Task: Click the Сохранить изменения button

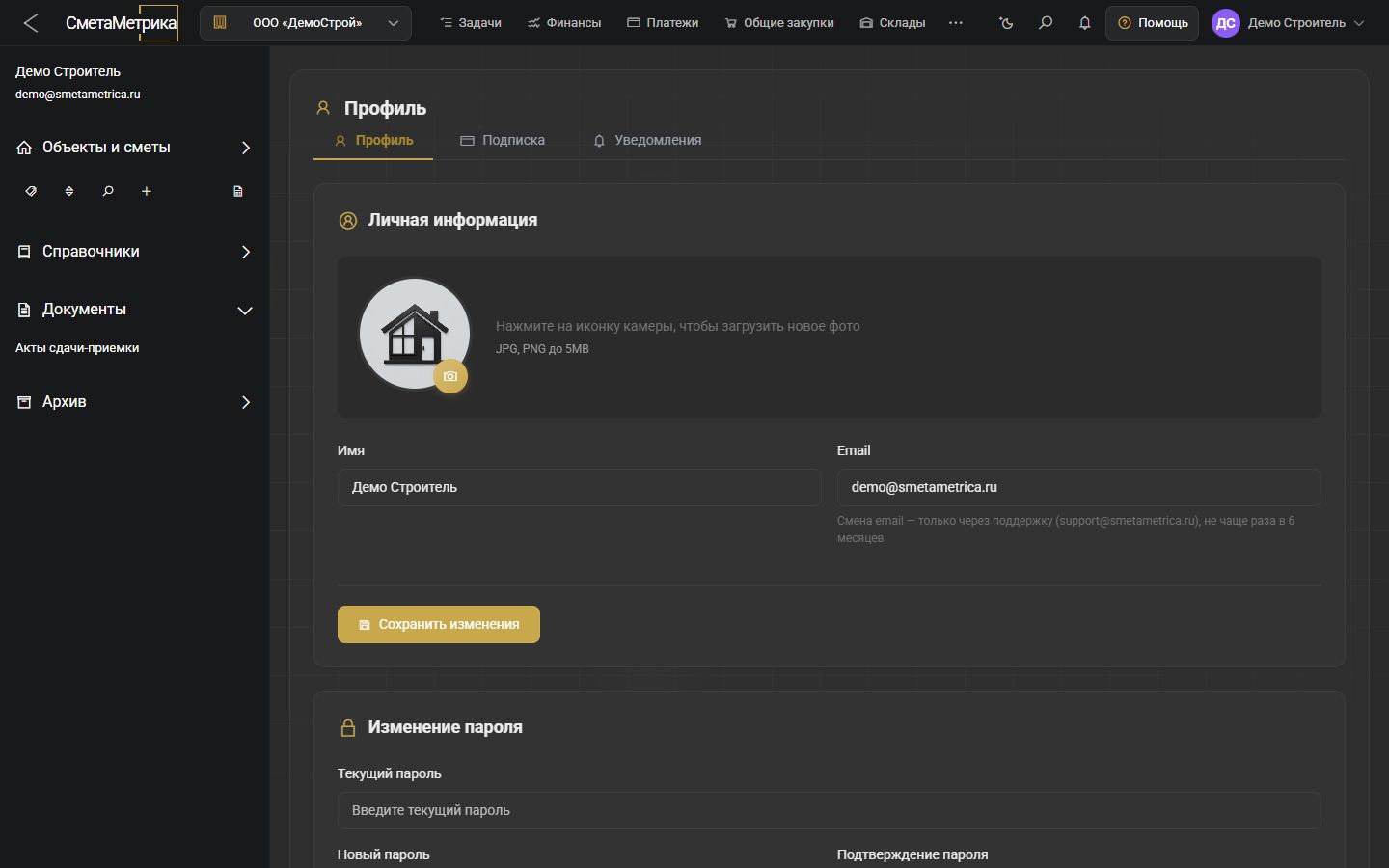Action: [439, 624]
